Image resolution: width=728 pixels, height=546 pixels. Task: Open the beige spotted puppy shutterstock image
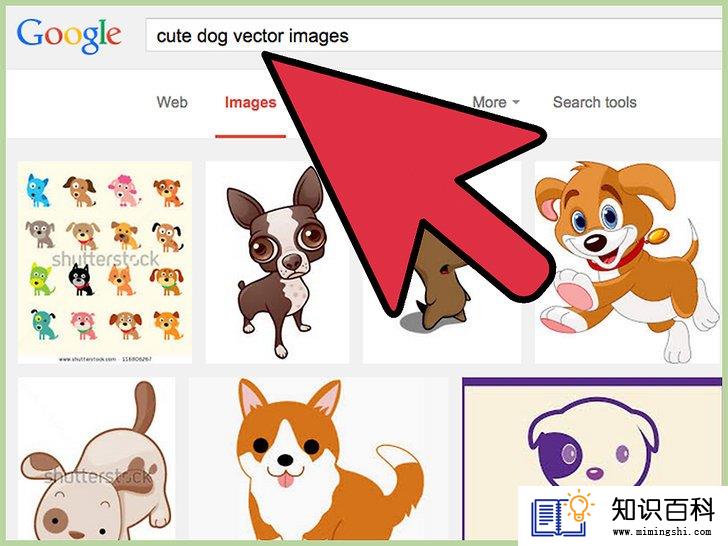[97, 459]
